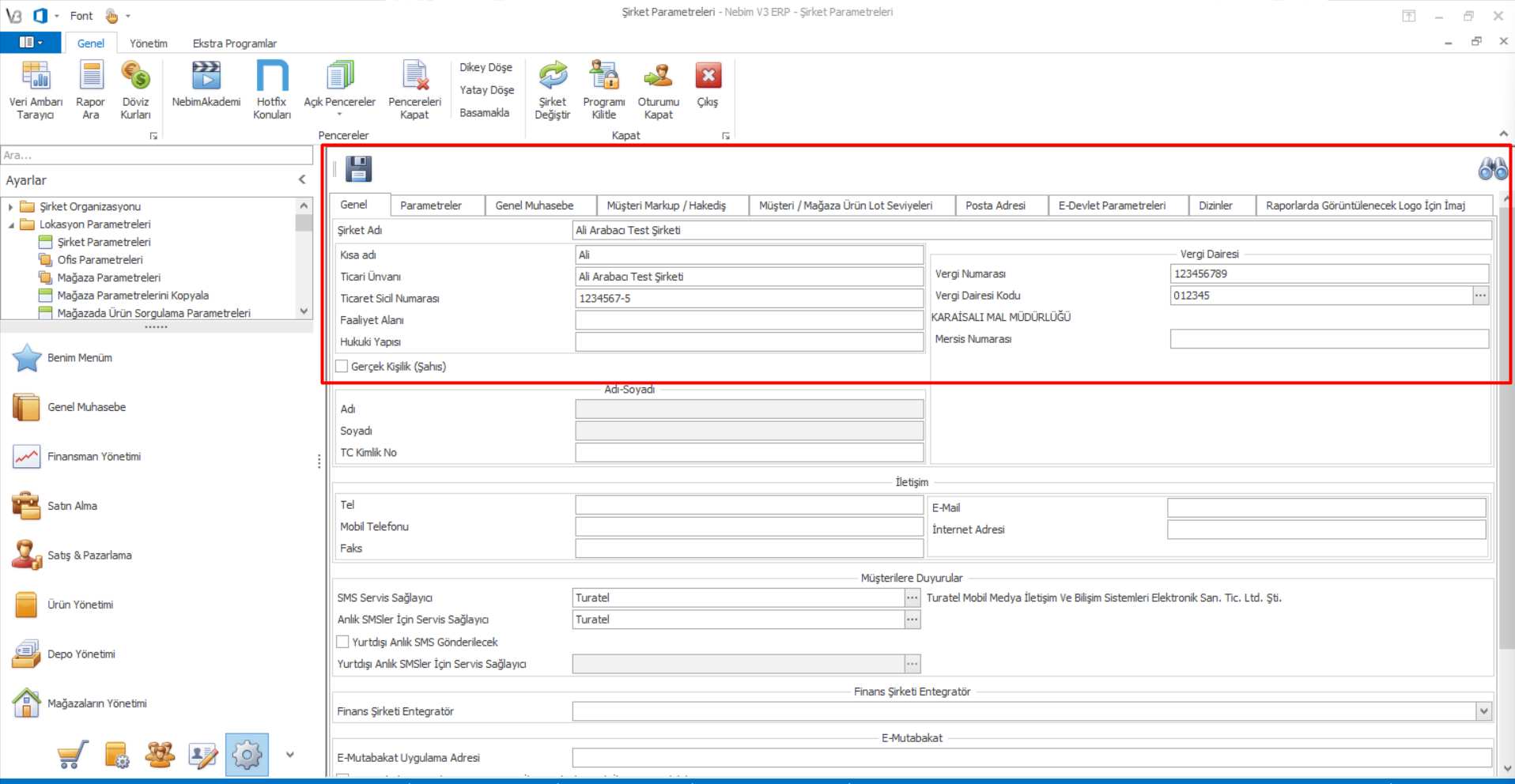Open the settings gear in bottom navigation
Image resolution: width=1515 pixels, height=784 pixels.
click(x=247, y=756)
